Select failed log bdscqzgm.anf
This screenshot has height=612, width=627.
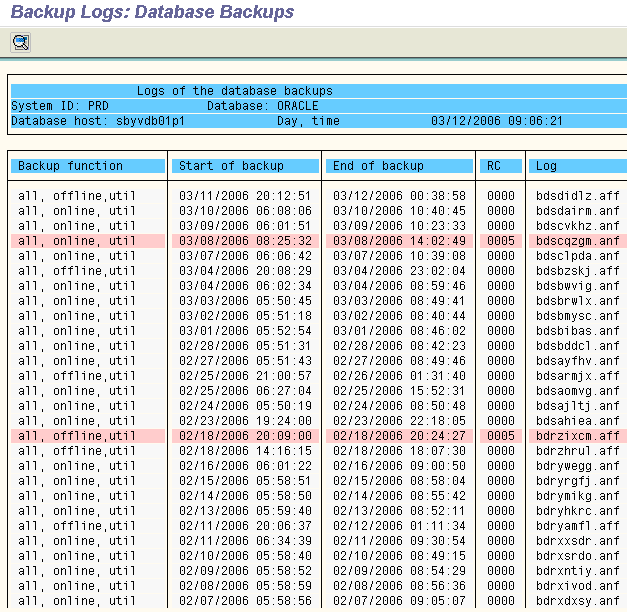(x=577, y=241)
